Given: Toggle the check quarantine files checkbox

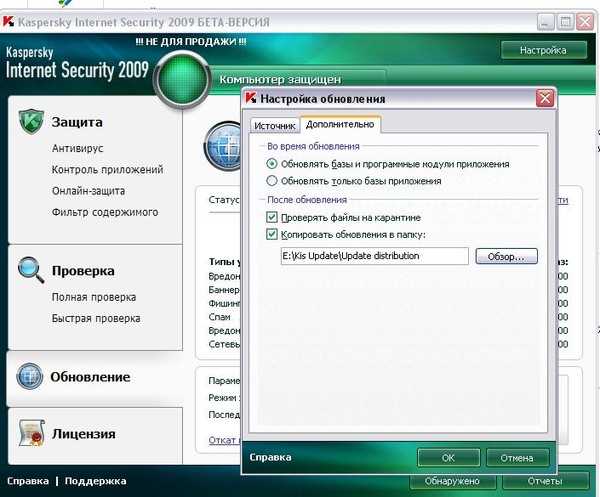Looking at the screenshot, I should click(272, 217).
